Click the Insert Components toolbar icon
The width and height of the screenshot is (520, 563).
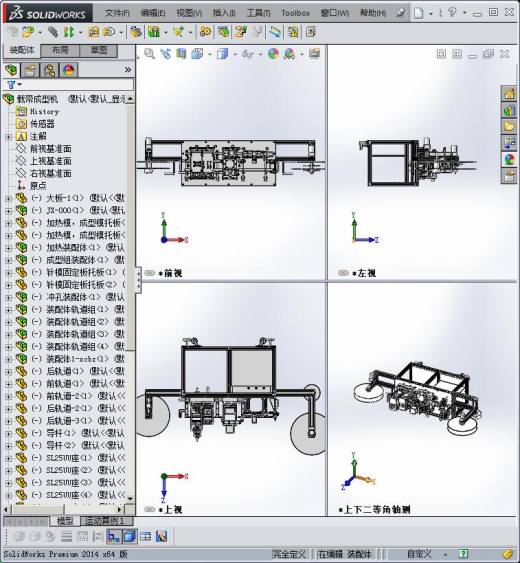coord(27,32)
